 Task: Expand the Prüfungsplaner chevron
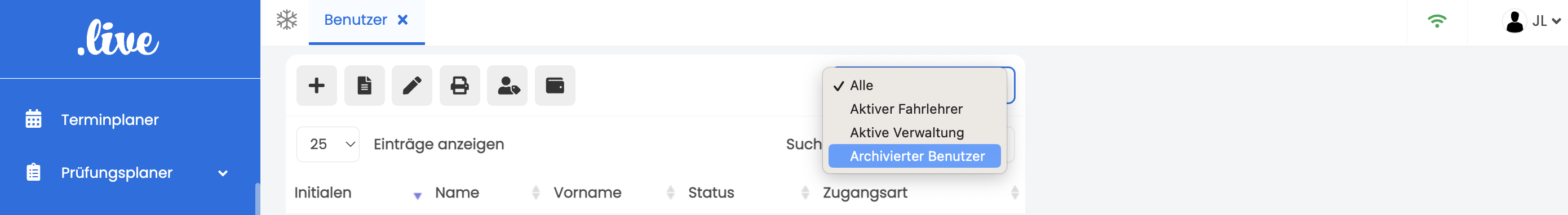(223, 173)
